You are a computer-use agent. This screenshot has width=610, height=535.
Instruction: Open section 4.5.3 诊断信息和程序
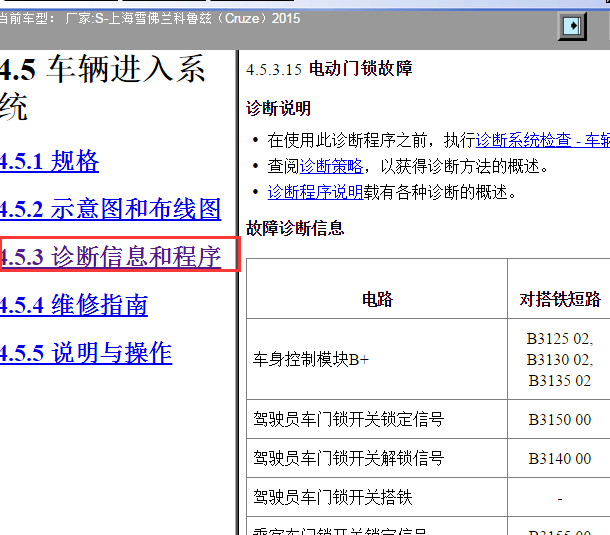point(110,256)
